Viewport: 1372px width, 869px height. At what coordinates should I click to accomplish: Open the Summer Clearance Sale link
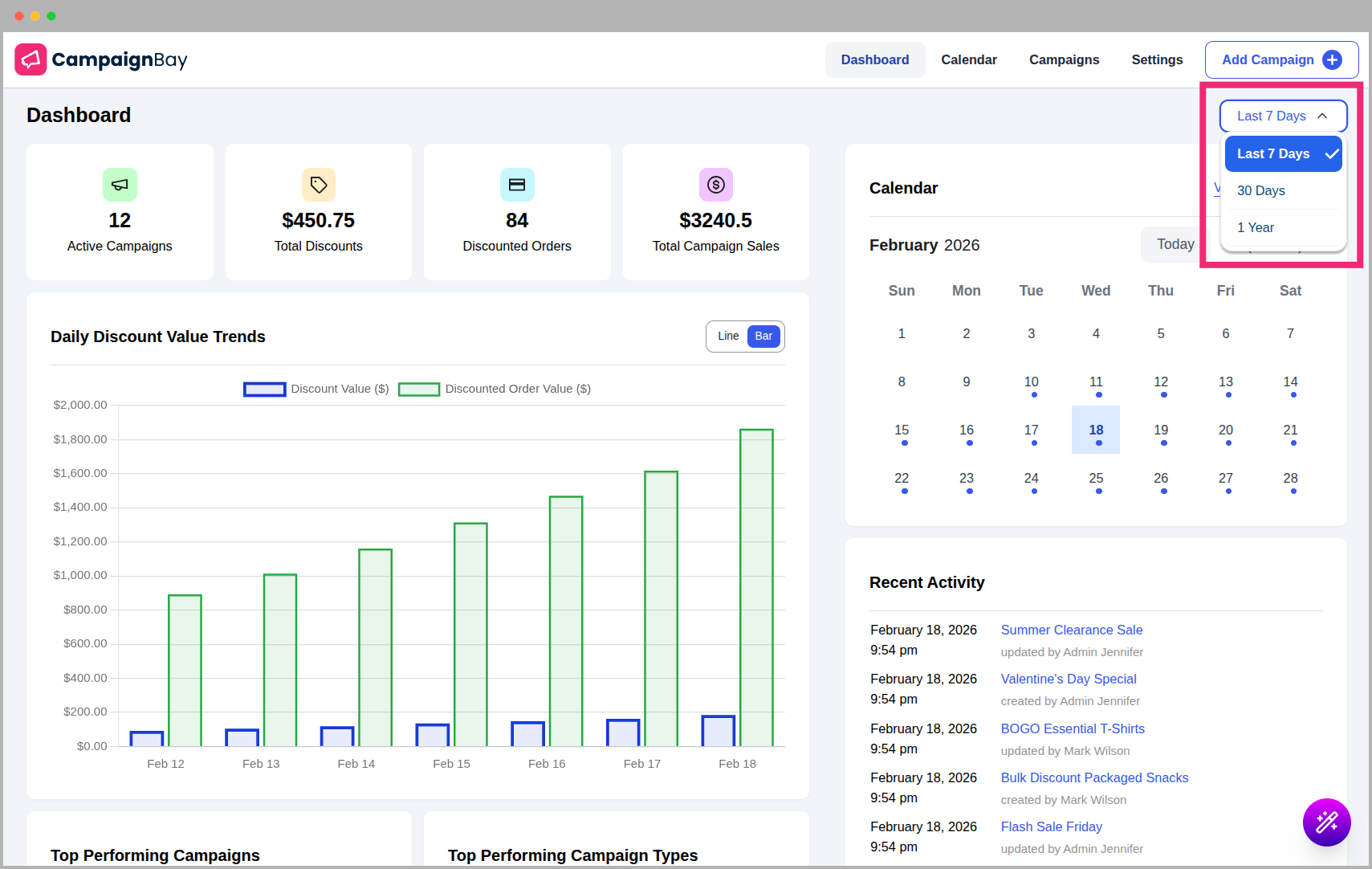pos(1071,630)
